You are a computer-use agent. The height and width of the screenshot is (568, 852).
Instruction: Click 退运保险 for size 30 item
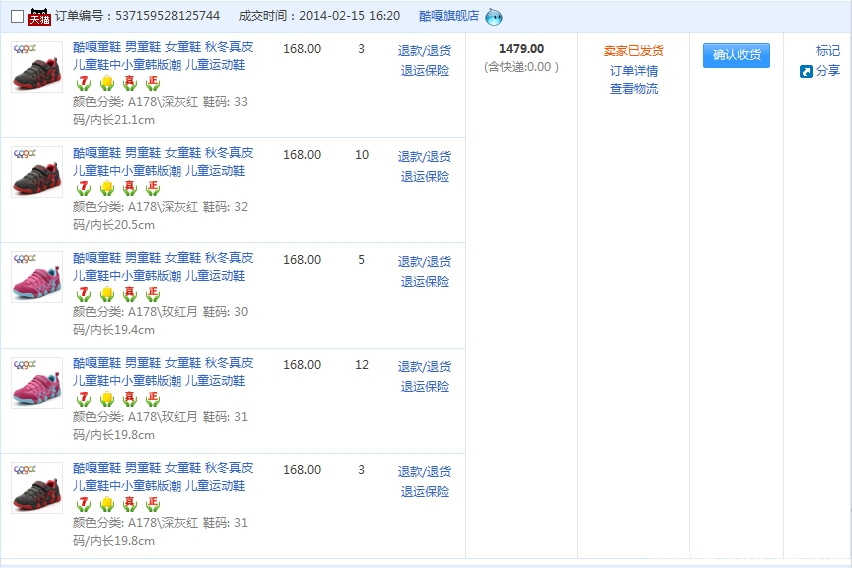(x=424, y=282)
